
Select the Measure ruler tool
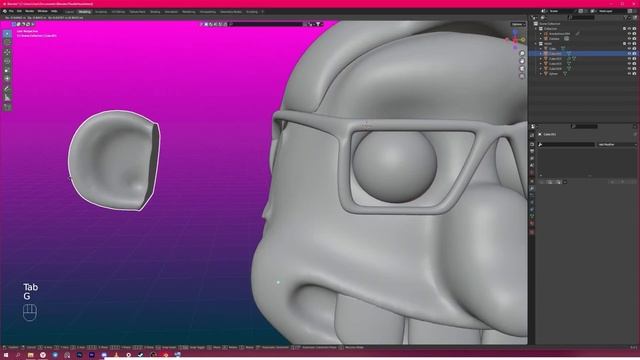7,98
